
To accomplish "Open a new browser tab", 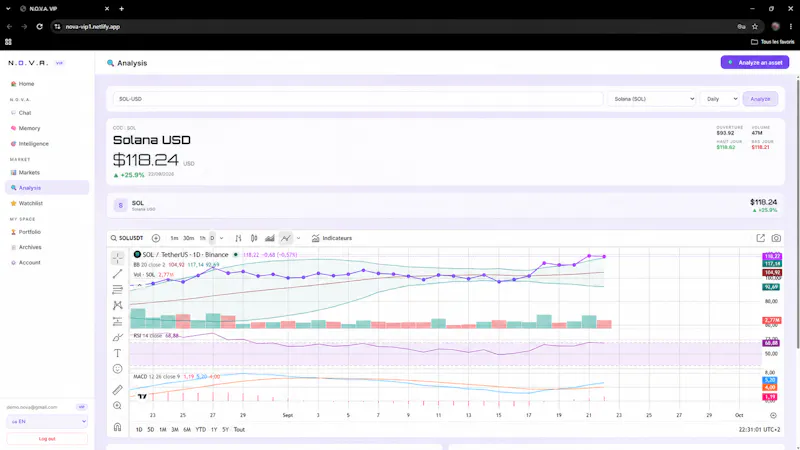I will point(121,9).
